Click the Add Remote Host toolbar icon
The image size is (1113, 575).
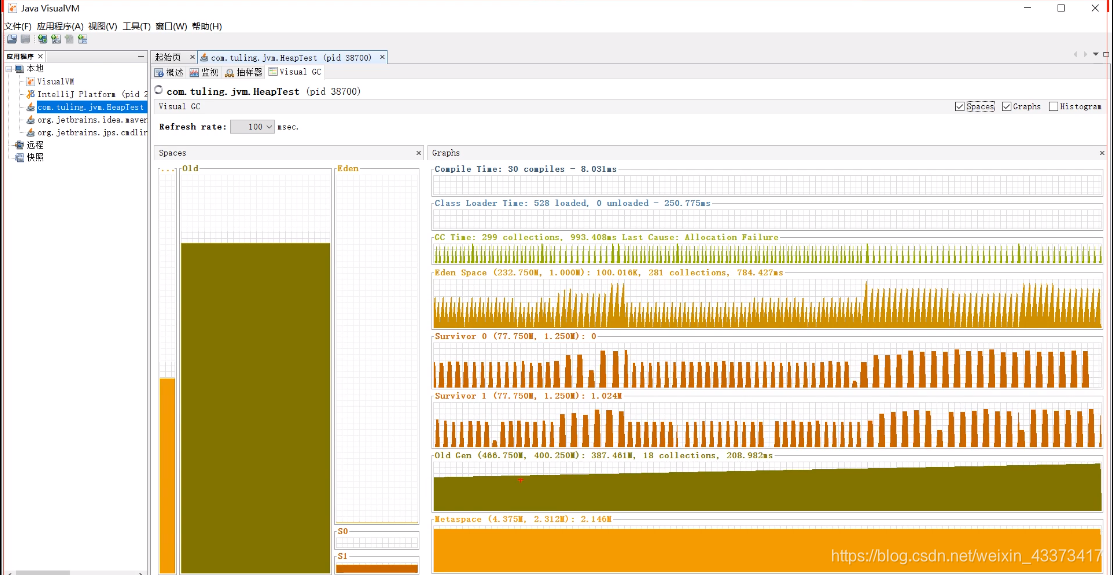43,39
